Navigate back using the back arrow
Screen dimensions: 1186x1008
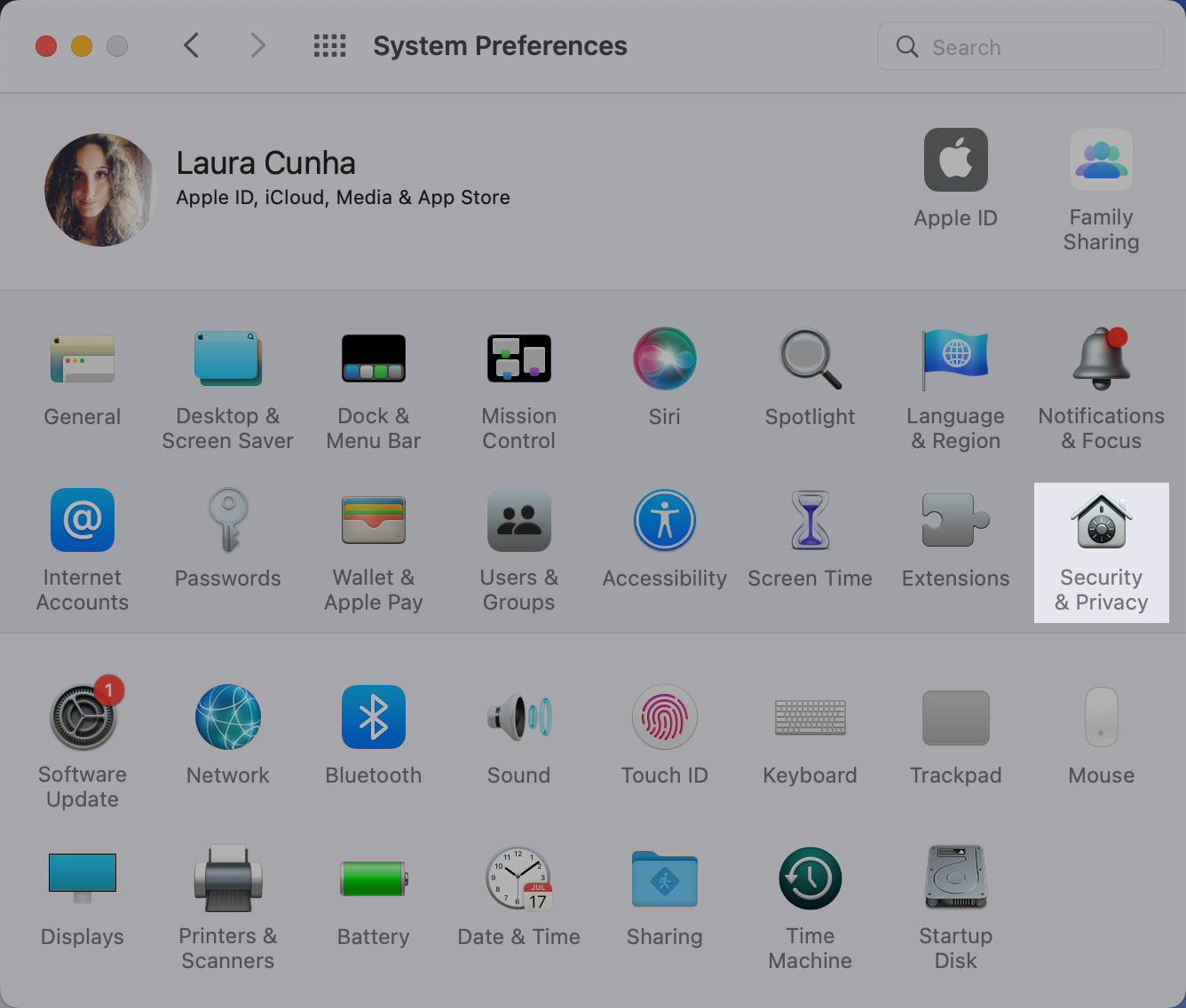pos(191,45)
